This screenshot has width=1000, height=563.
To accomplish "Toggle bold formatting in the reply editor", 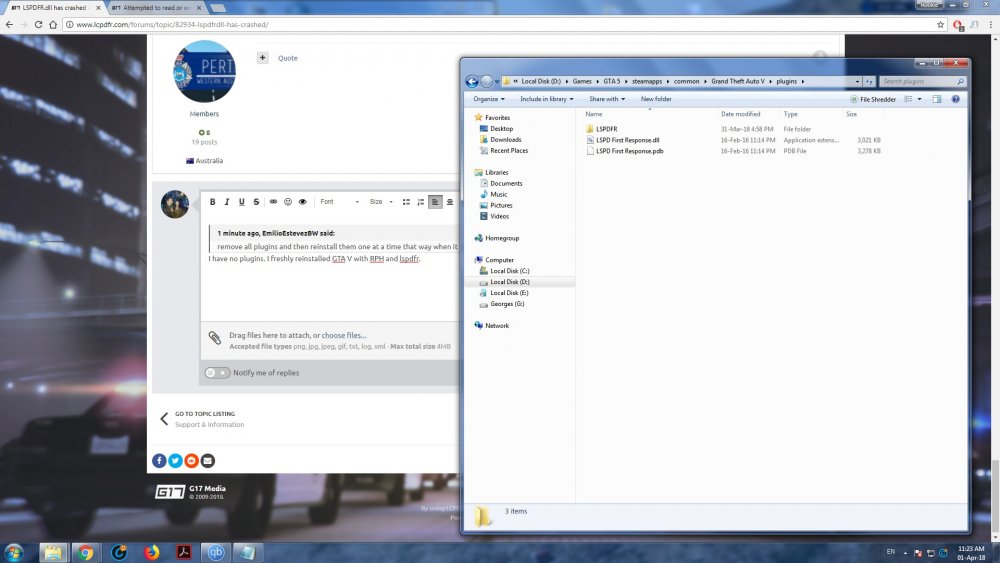I will click(213, 202).
